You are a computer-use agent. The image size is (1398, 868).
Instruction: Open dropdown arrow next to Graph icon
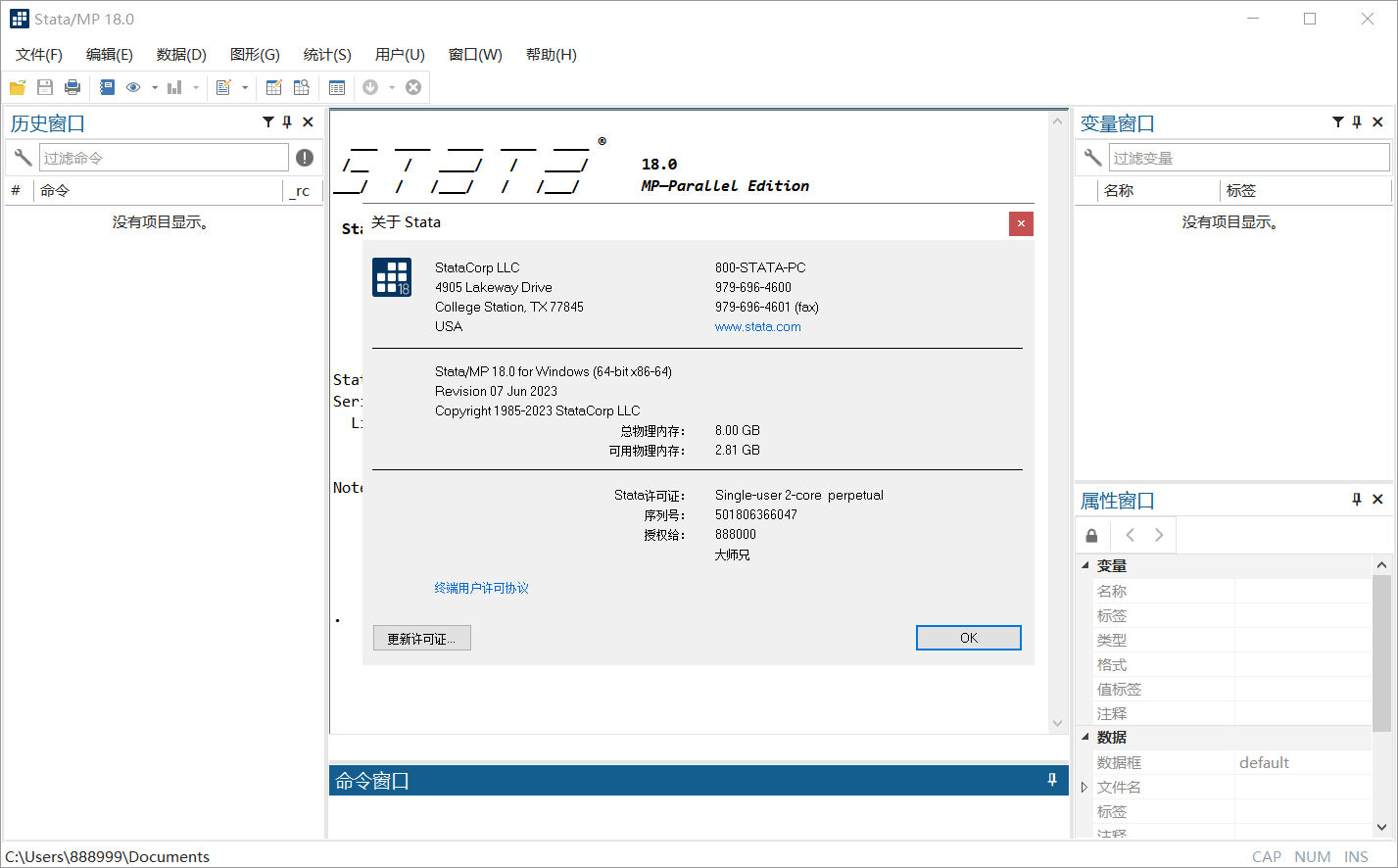[x=196, y=87]
